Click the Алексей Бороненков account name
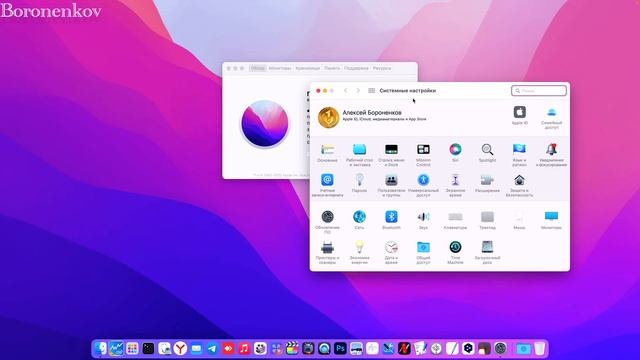The image size is (640, 360). [372, 112]
